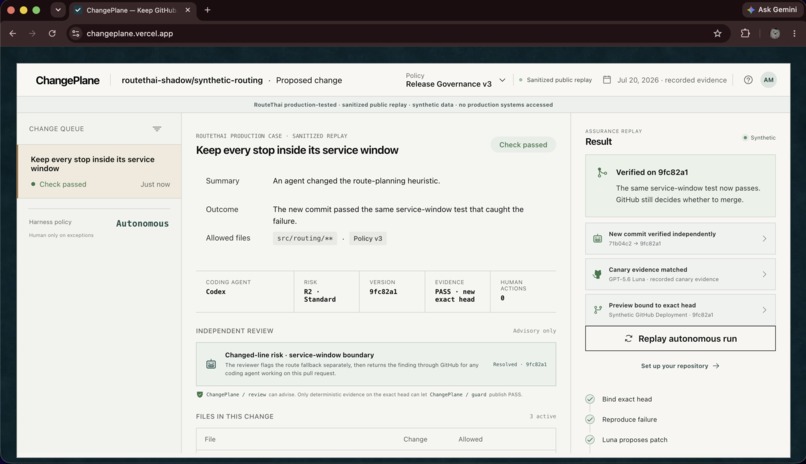The height and width of the screenshot is (464, 806).
Task: Click the Policy v3 chip
Action: [368, 238]
